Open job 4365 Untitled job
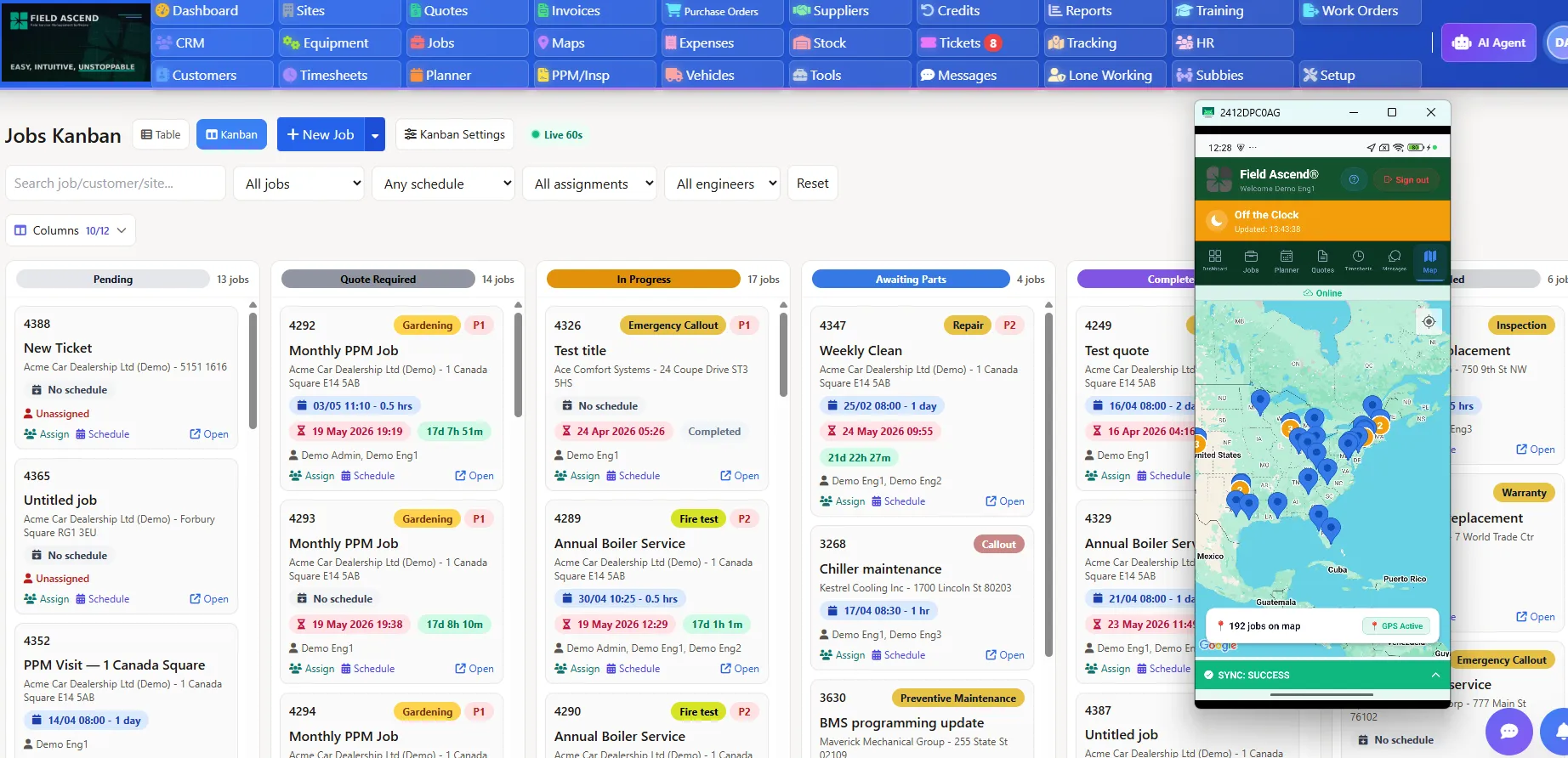Image resolution: width=1568 pixels, height=758 pixels. click(209, 598)
